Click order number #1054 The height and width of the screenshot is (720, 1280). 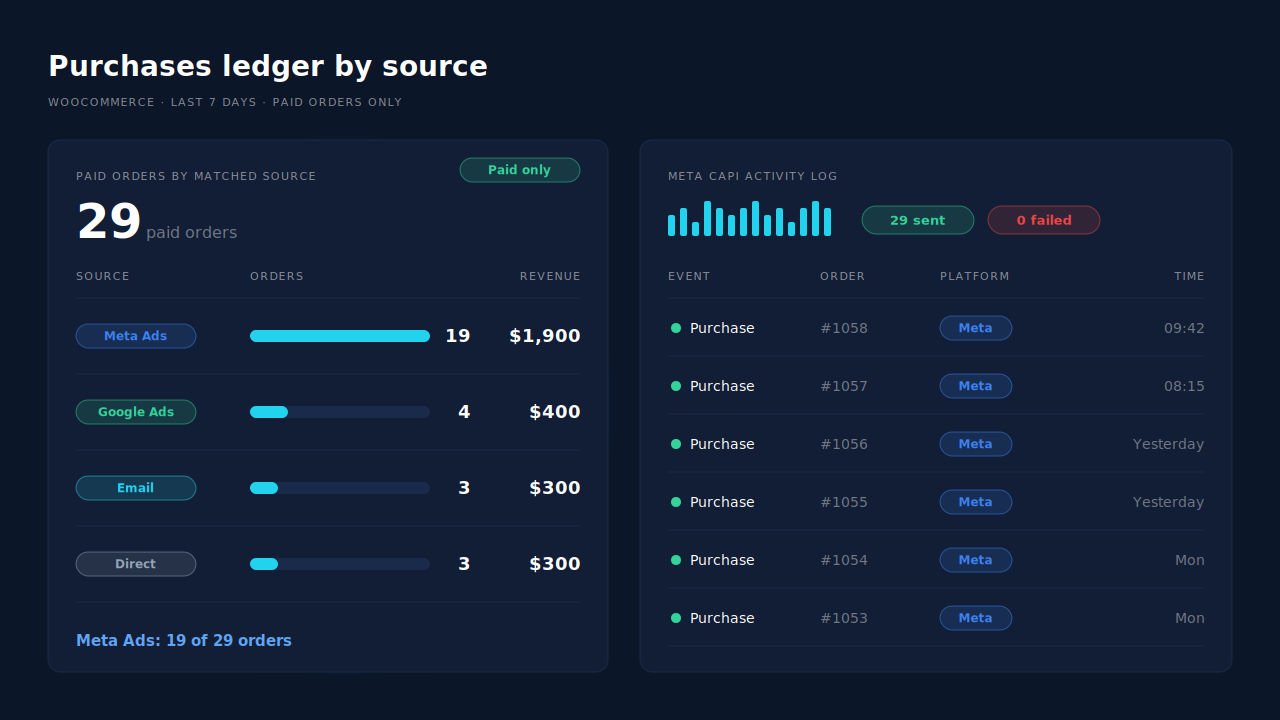(x=844, y=560)
